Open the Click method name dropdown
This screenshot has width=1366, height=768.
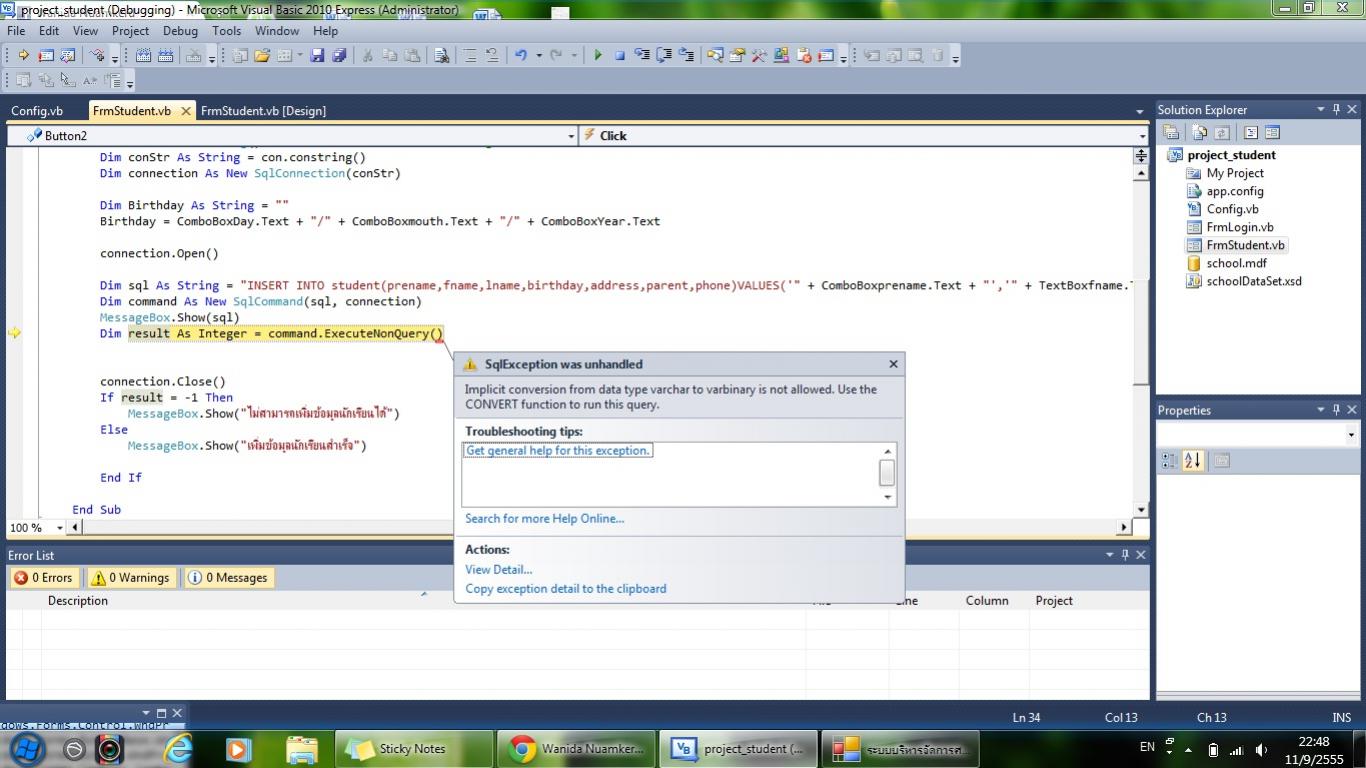[1142, 136]
